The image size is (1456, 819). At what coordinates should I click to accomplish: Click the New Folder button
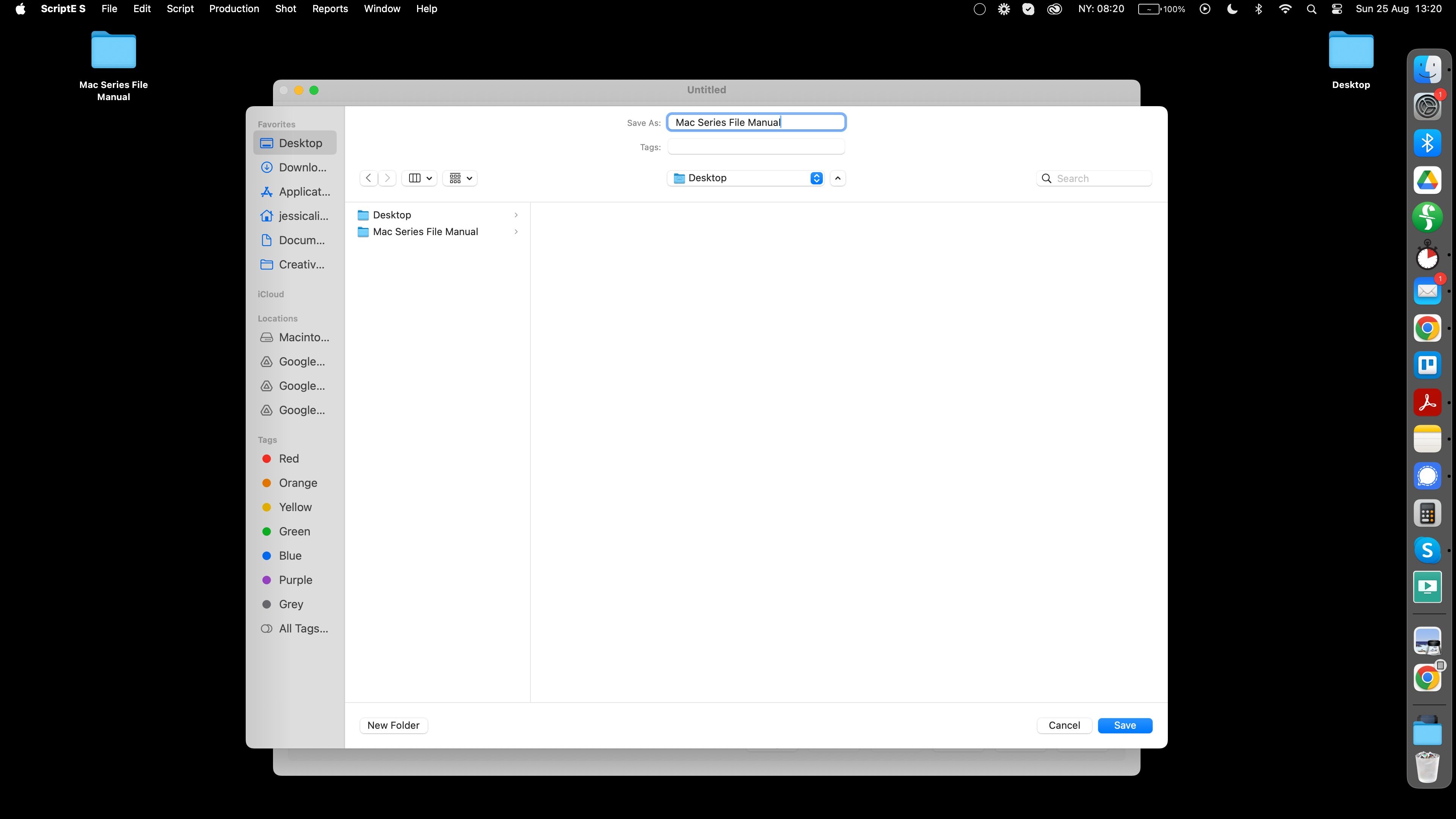point(394,725)
